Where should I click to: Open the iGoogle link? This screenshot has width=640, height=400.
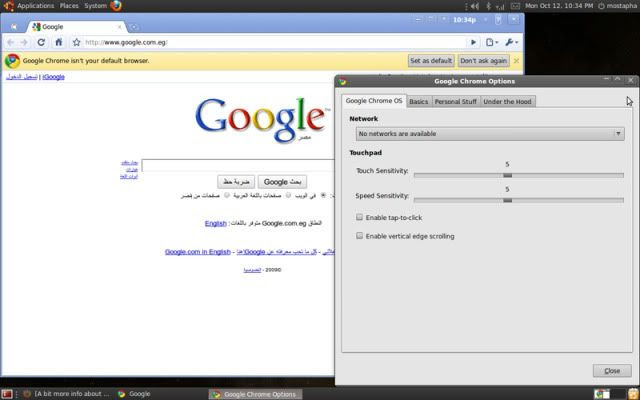click(53, 77)
